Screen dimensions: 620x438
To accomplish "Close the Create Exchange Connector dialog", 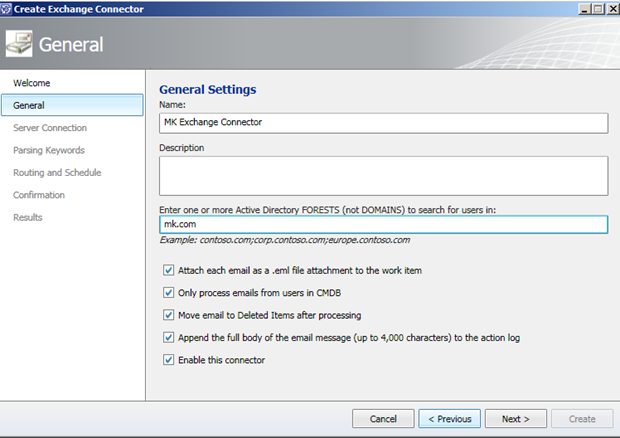I will (612, 9).
